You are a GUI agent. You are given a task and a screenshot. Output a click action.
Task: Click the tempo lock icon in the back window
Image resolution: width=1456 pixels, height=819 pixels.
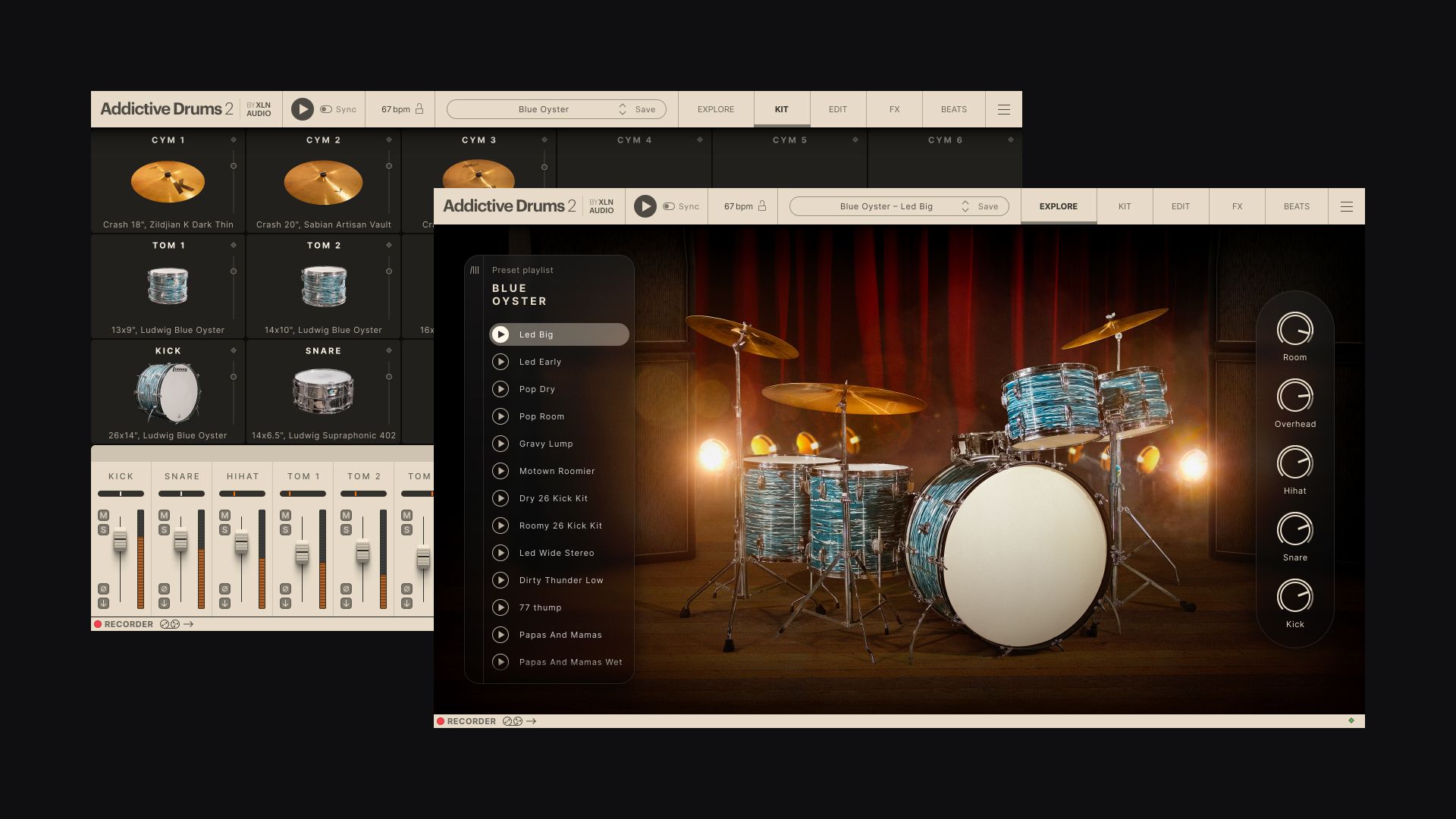[x=419, y=108]
